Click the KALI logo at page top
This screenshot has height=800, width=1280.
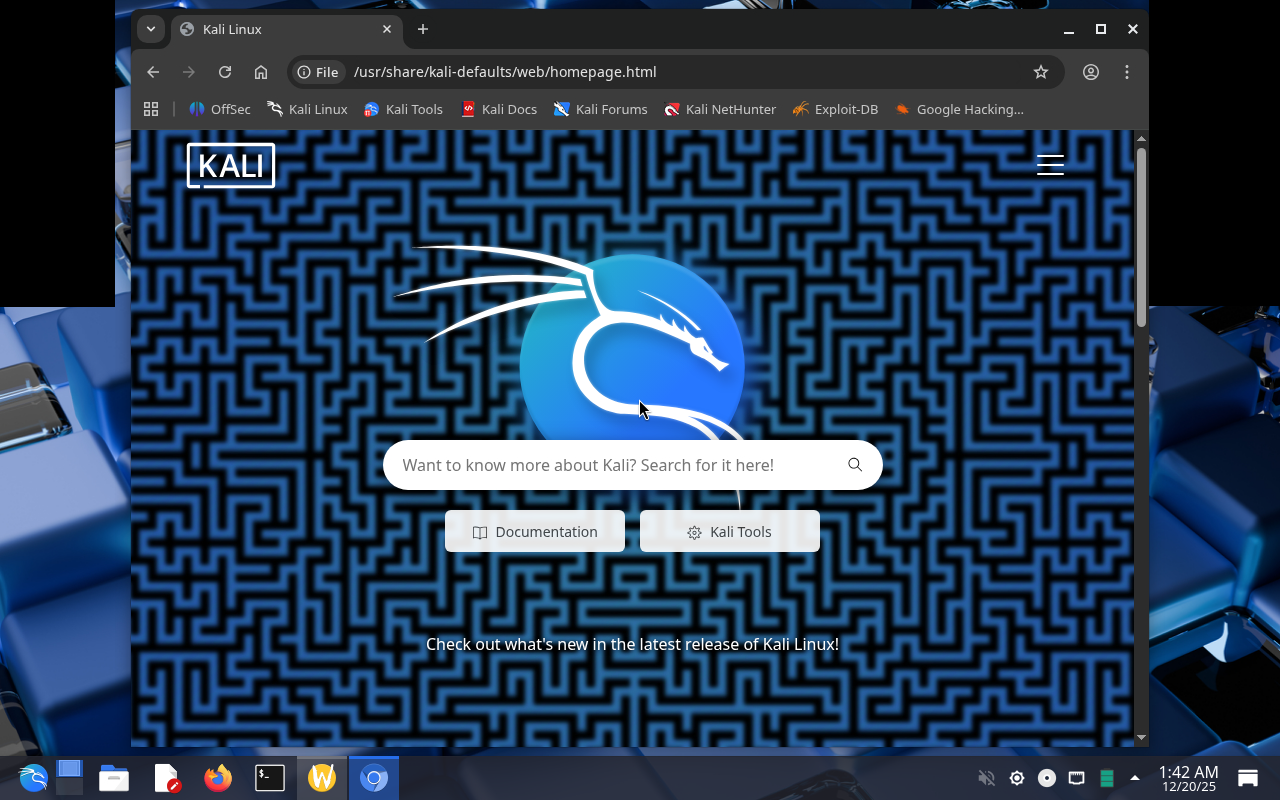(231, 165)
